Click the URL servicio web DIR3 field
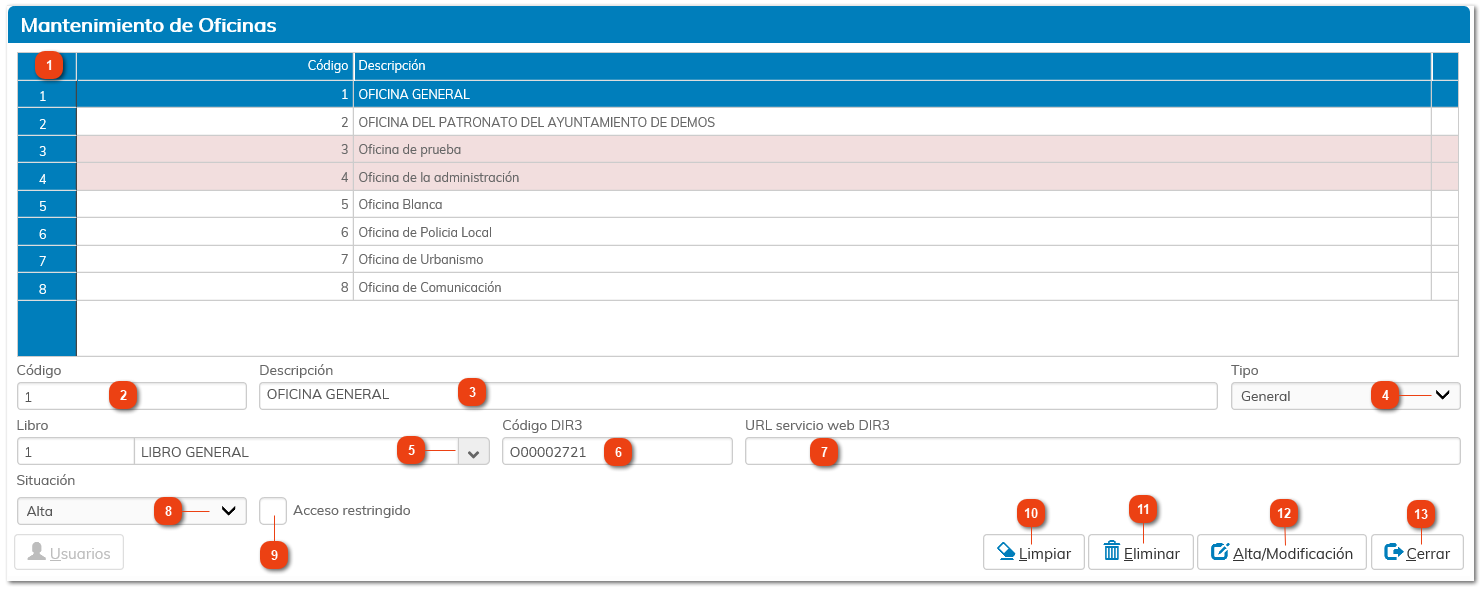The width and height of the screenshot is (1483, 590). (1102, 452)
